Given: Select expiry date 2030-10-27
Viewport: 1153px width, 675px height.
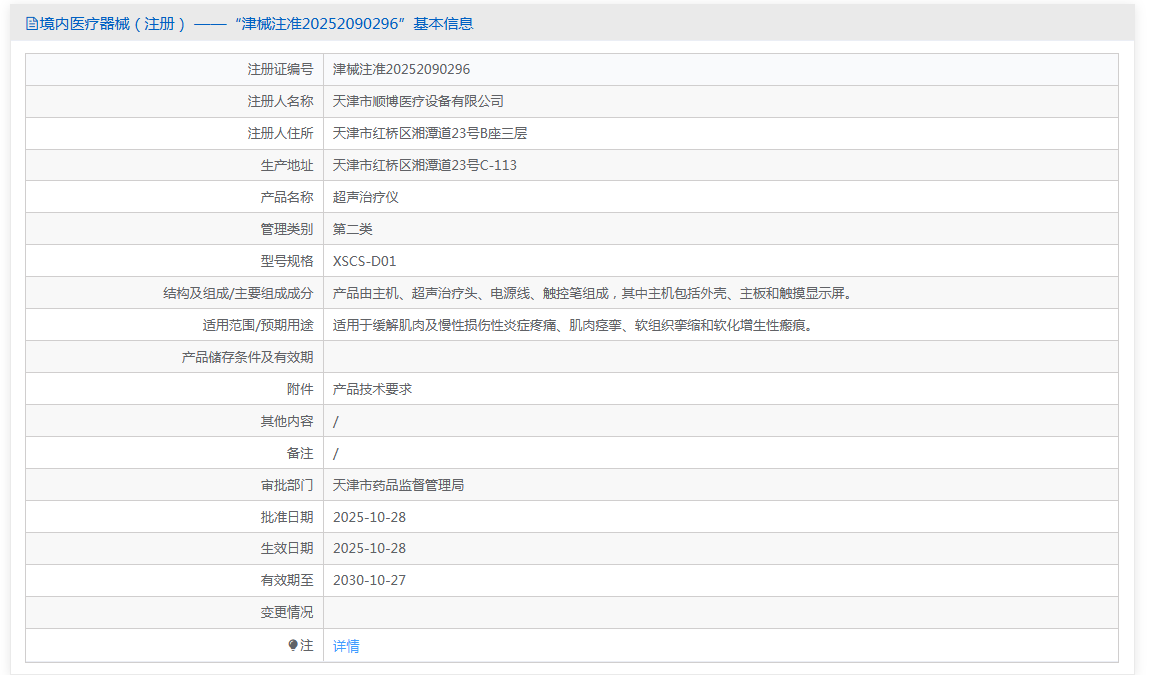Looking at the screenshot, I should [370, 580].
